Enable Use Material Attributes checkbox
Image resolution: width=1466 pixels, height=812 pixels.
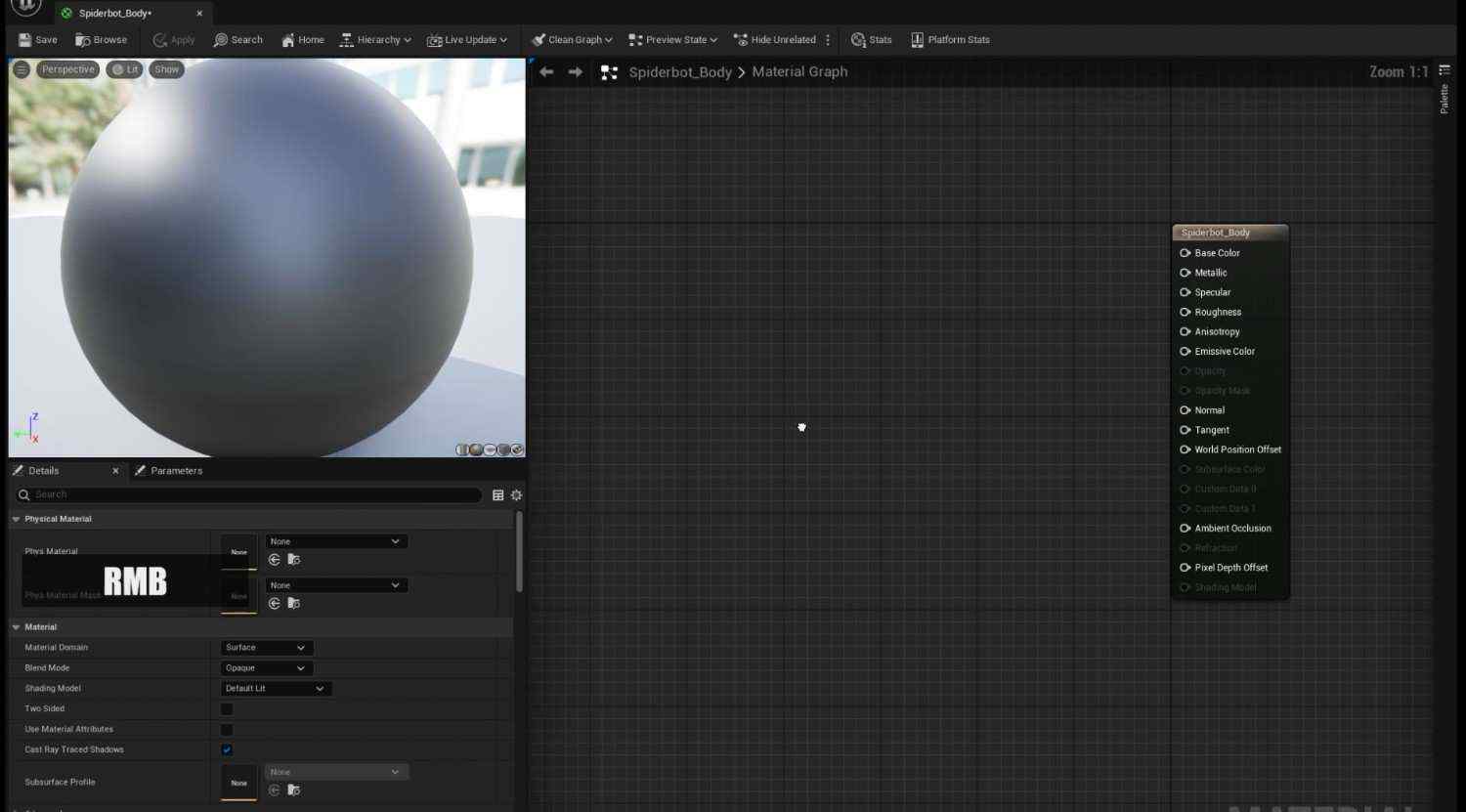(227, 730)
